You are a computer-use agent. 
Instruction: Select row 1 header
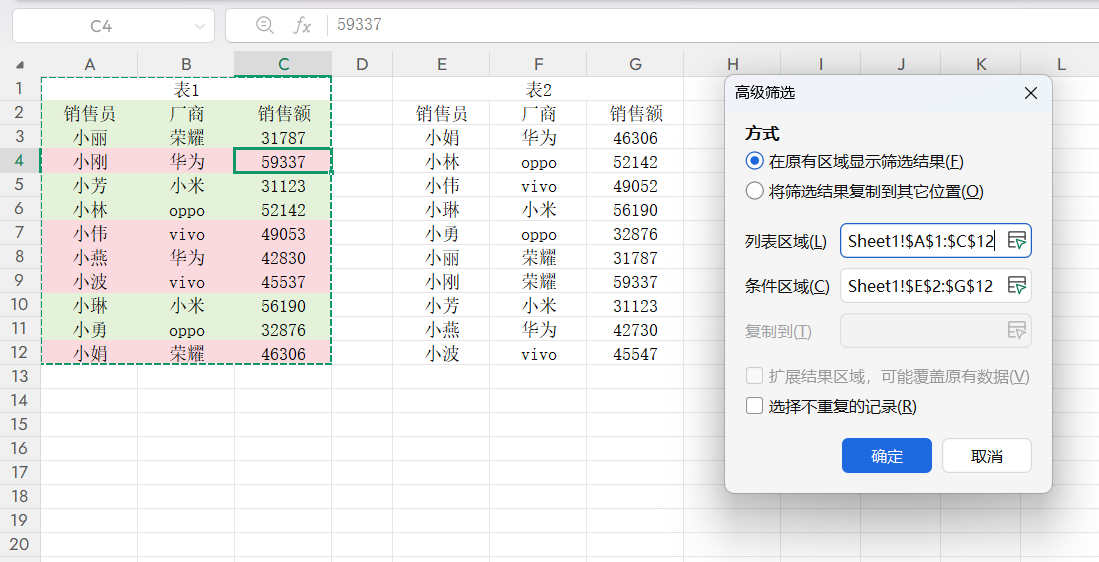click(20, 88)
